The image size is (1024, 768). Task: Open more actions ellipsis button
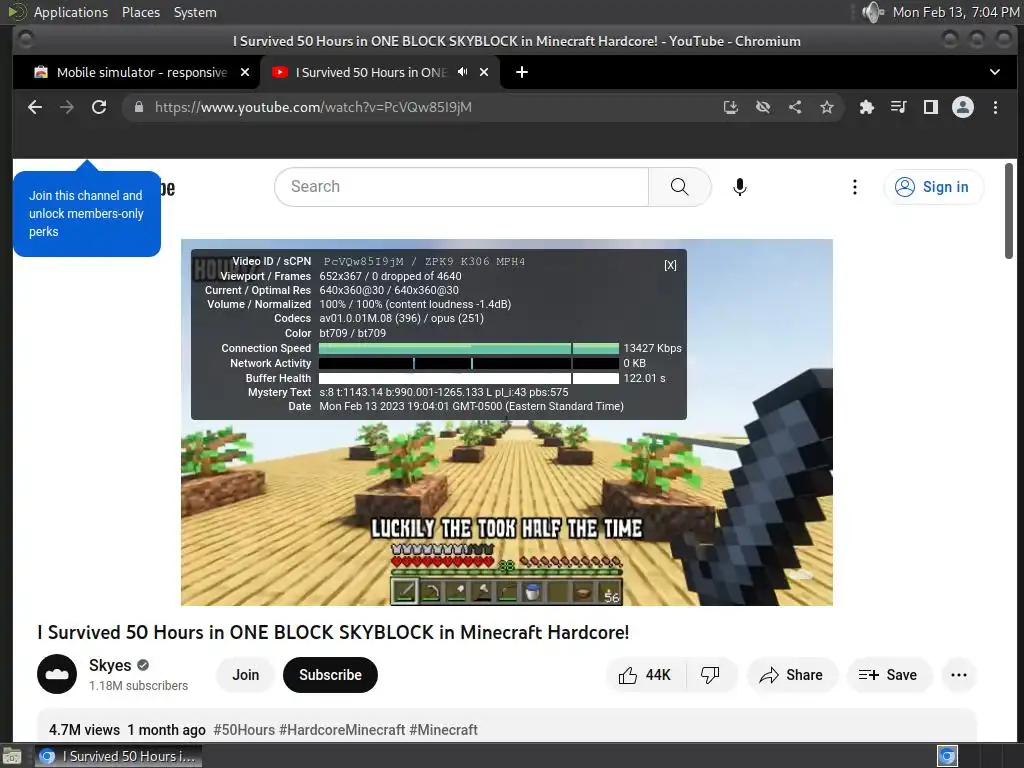pyautogui.click(x=959, y=675)
